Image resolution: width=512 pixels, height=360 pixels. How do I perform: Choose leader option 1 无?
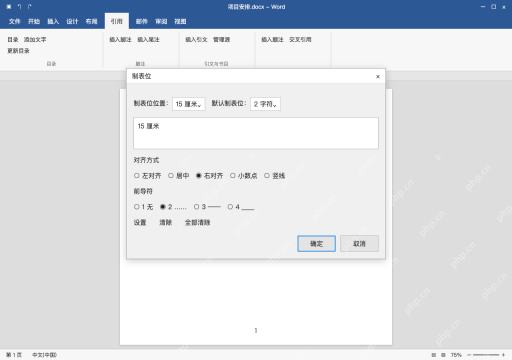tap(137, 207)
